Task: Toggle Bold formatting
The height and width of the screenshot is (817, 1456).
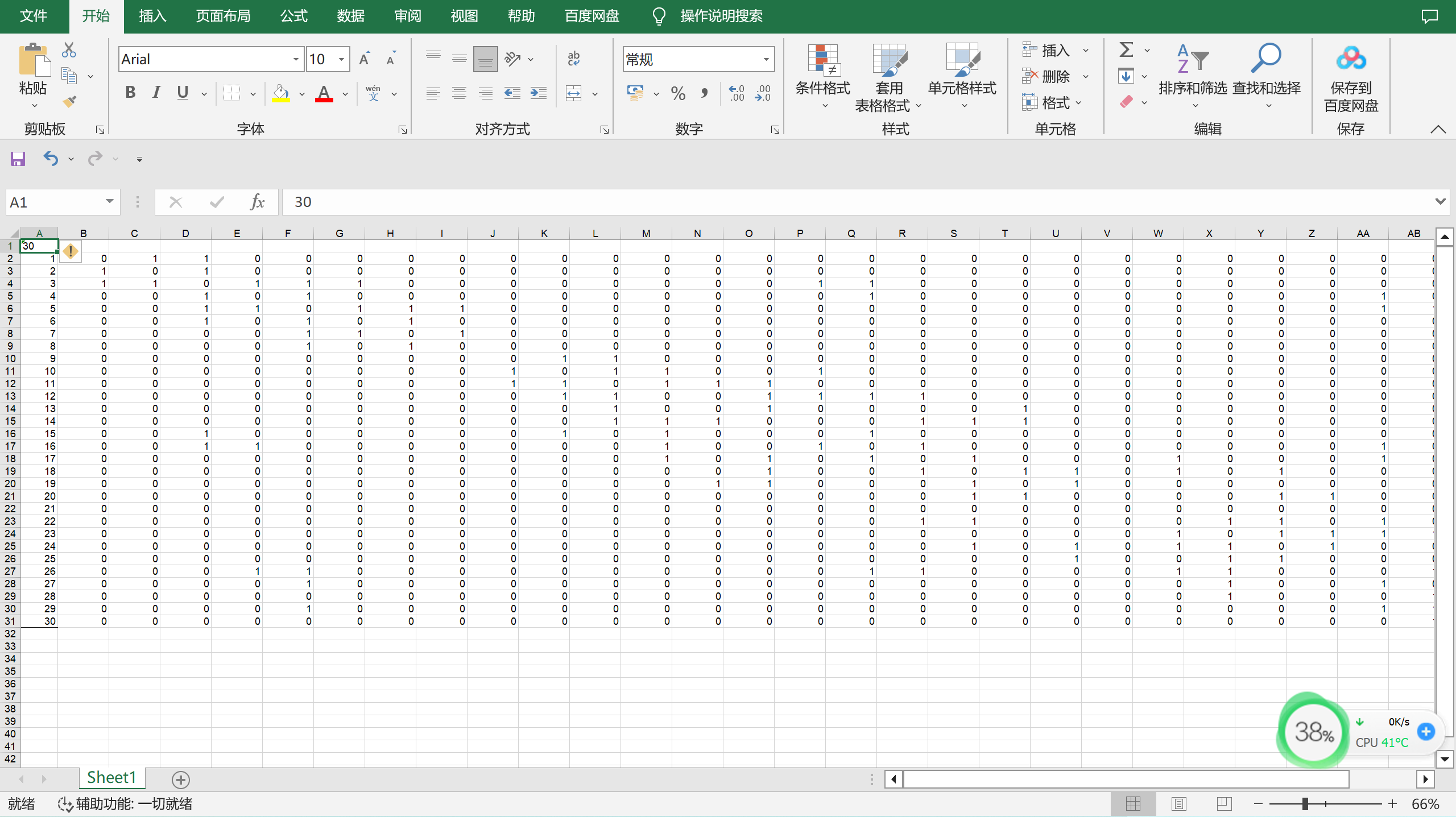Action: (130, 92)
